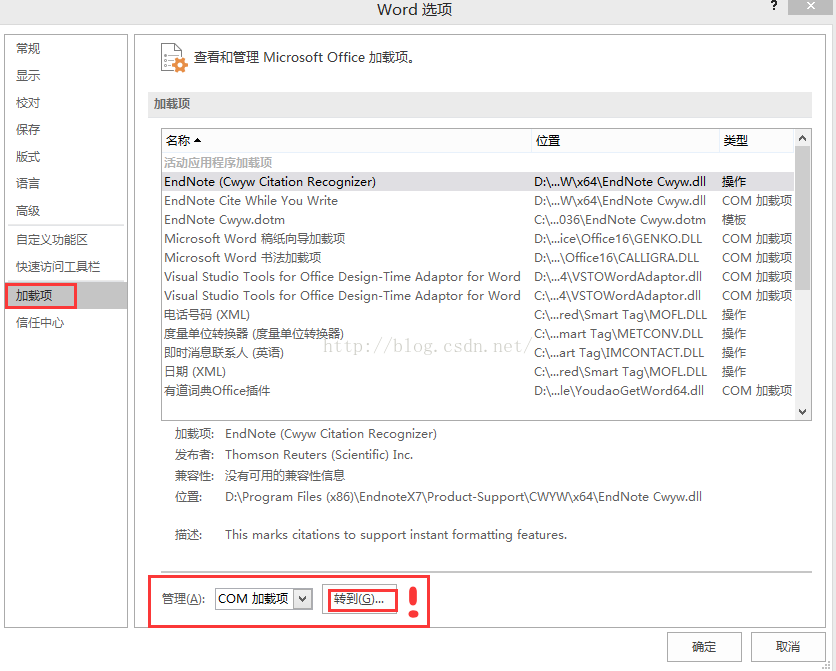836x671 pixels.
Task: Sort add-ins by 类型 column header
Action: (x=756, y=141)
